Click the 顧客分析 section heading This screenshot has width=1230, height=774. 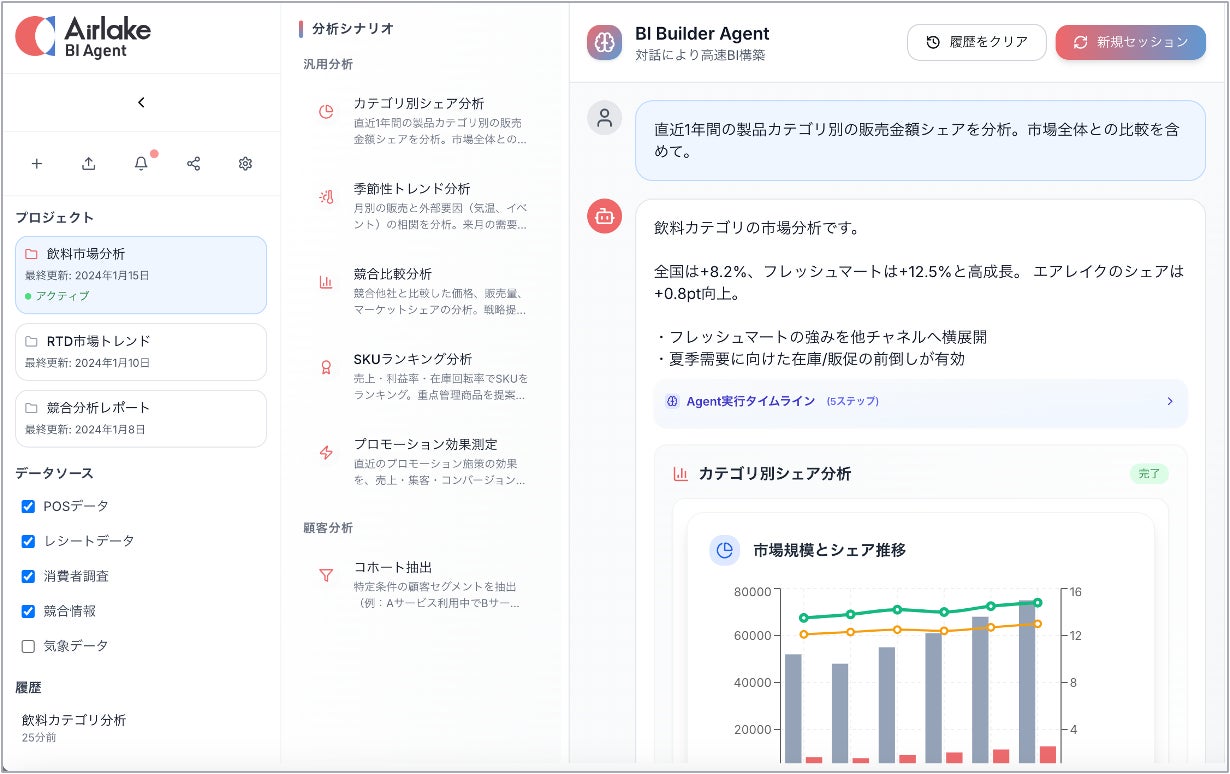[328, 527]
